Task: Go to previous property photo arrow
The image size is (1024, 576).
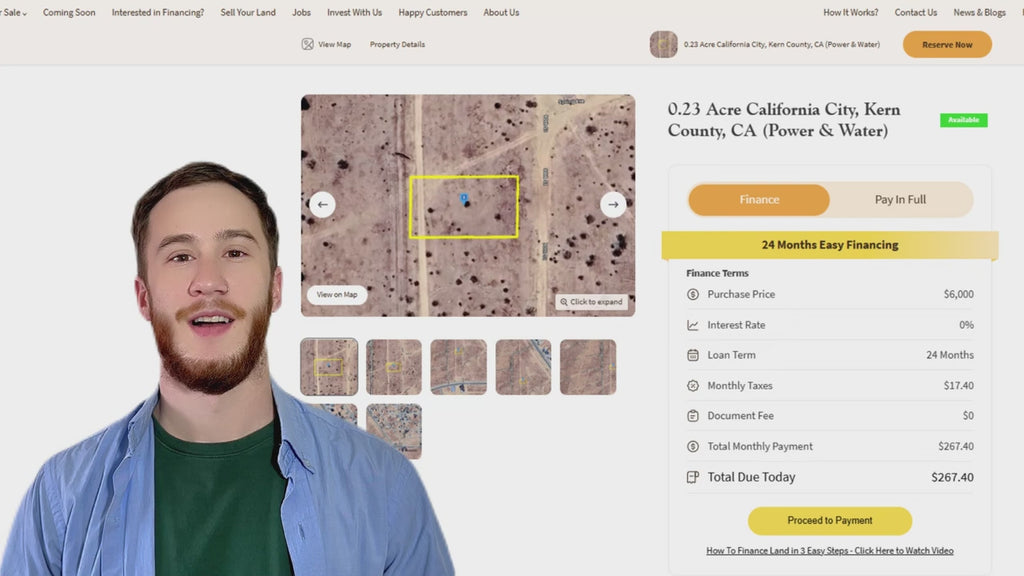Action: coord(322,204)
